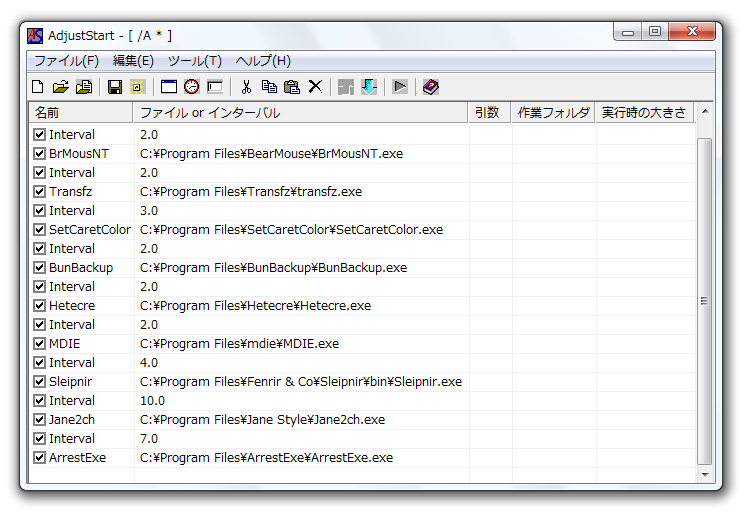
Task: Insert an interval using the red clock icon
Action: tap(192, 87)
